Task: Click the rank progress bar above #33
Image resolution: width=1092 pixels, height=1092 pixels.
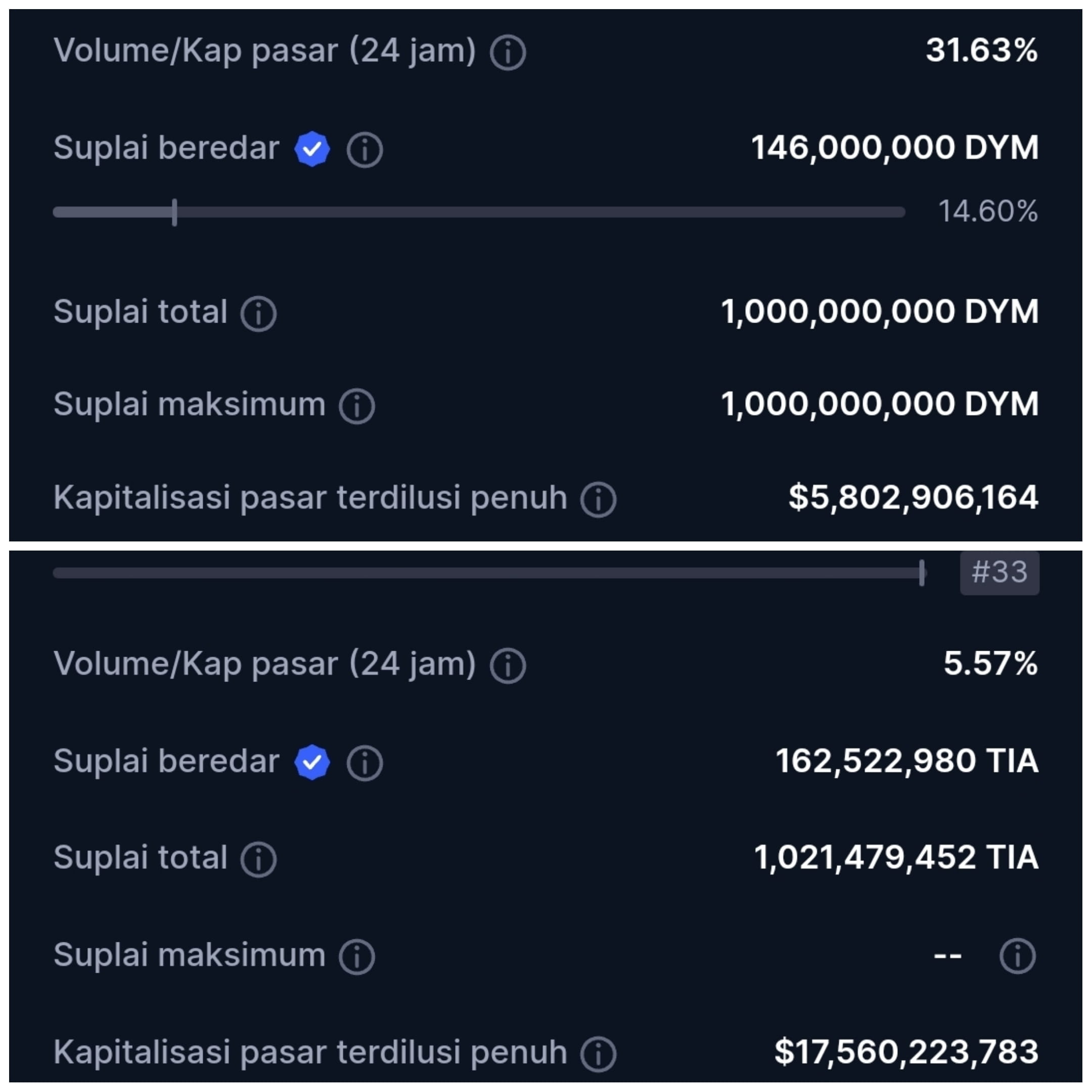Action: 486,572
